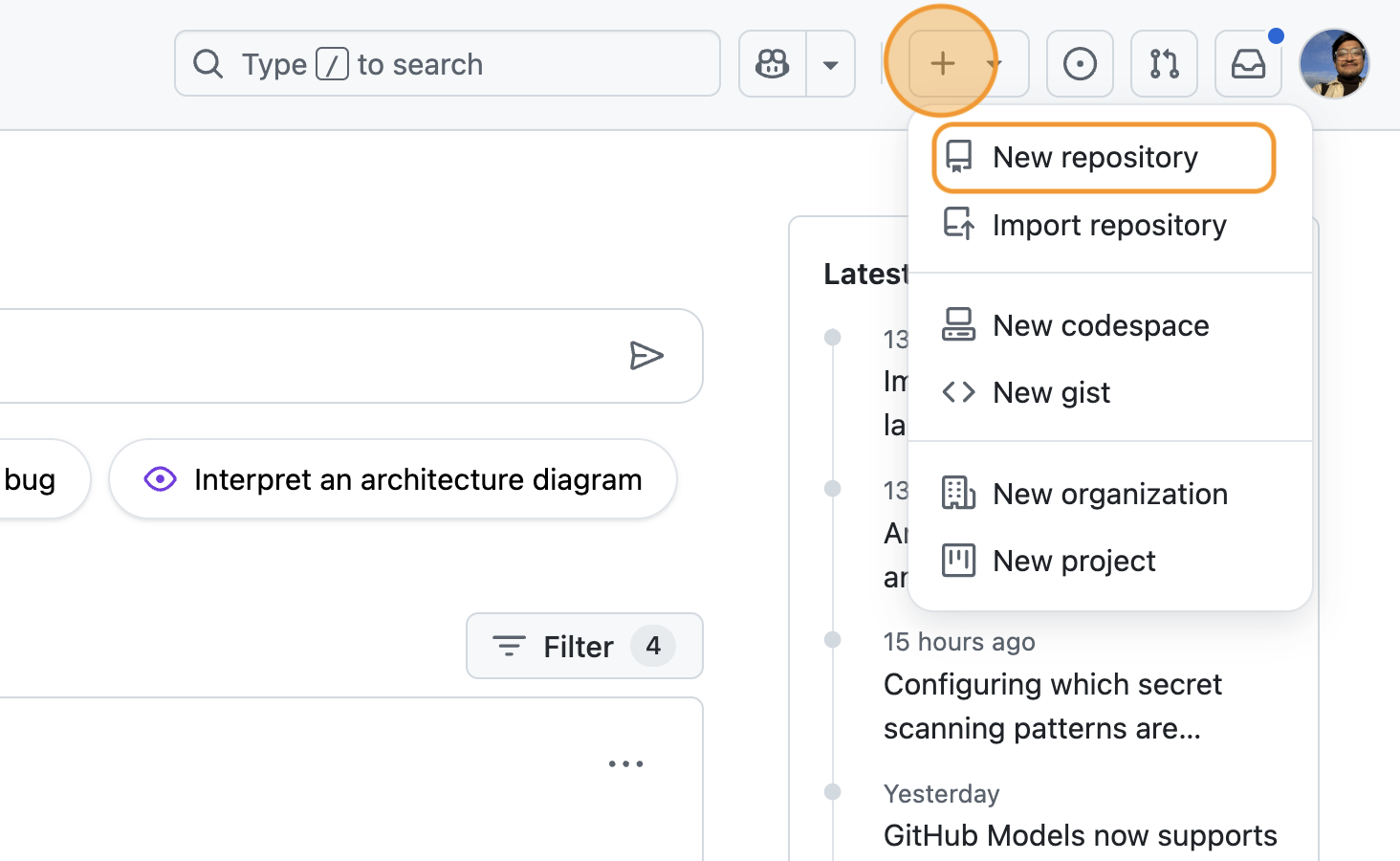Viewport: 1400px width, 861px height.
Task: Click the plus icon to create new items
Action: click(x=942, y=63)
